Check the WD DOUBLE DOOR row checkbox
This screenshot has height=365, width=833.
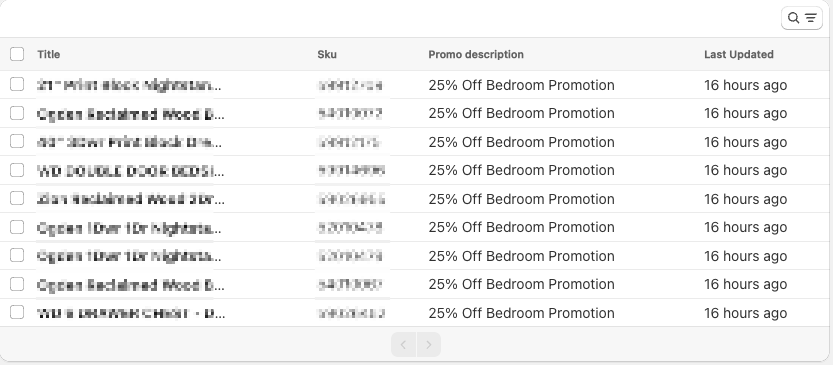(x=17, y=170)
